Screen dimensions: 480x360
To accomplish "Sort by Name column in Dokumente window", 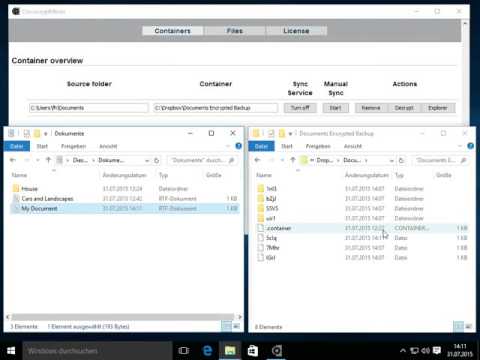I will tap(19, 175).
